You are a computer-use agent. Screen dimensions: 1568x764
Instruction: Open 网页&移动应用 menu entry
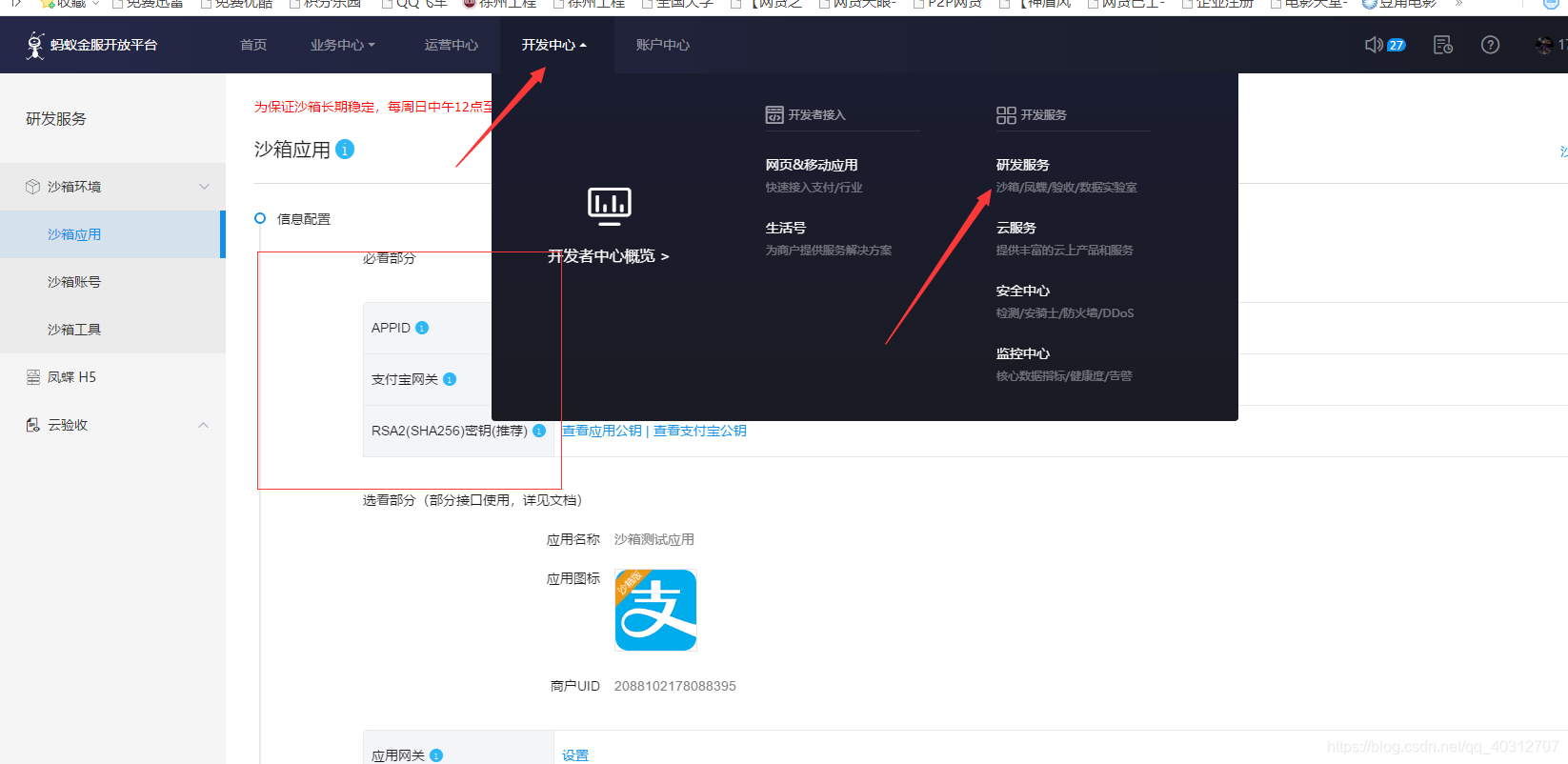click(812, 165)
